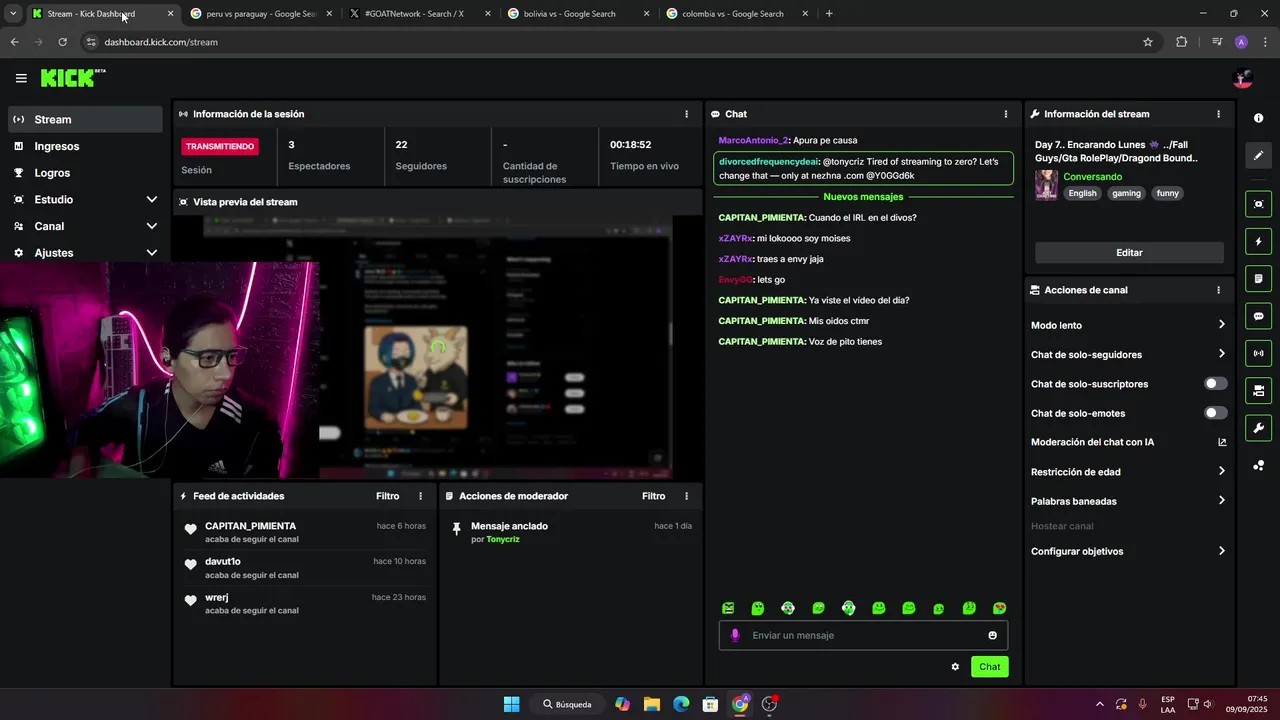Open chat settings gear icon
1280x720 pixels.
(x=955, y=667)
